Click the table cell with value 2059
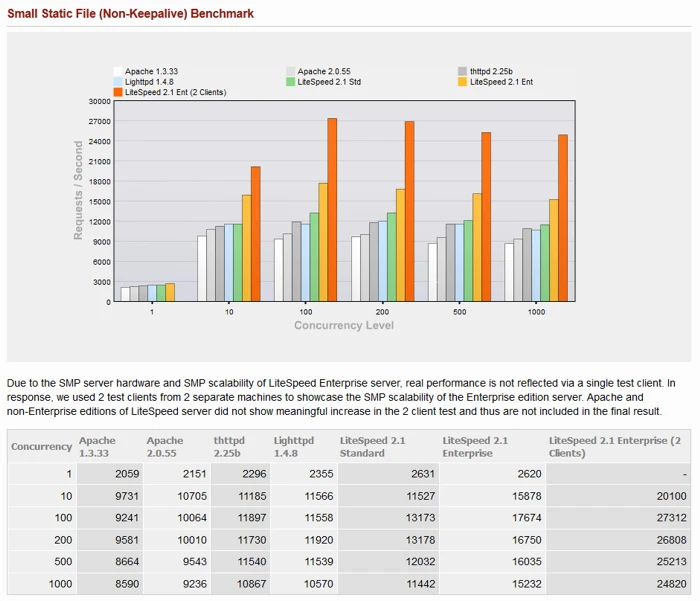The width and height of the screenshot is (700, 601). pyautogui.click(x=110, y=474)
